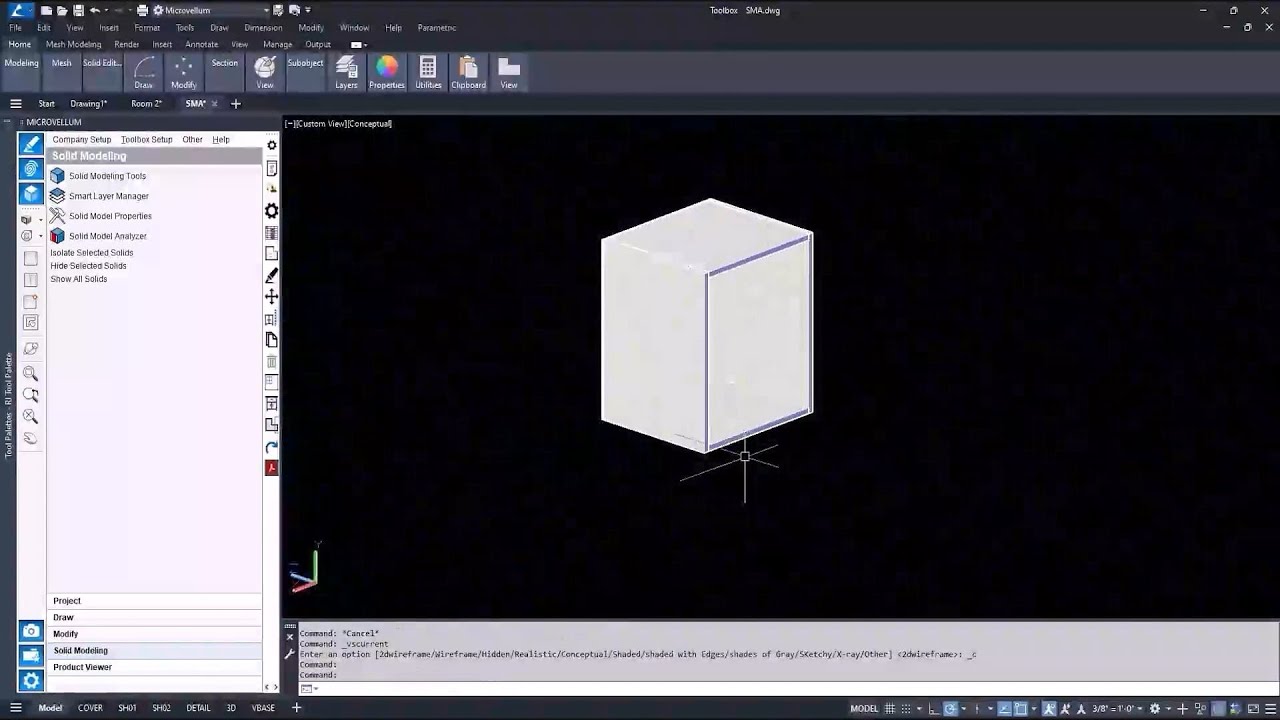Viewport: 1280px width, 720px height.
Task: Open the Properties color wheel panel
Action: [387, 72]
